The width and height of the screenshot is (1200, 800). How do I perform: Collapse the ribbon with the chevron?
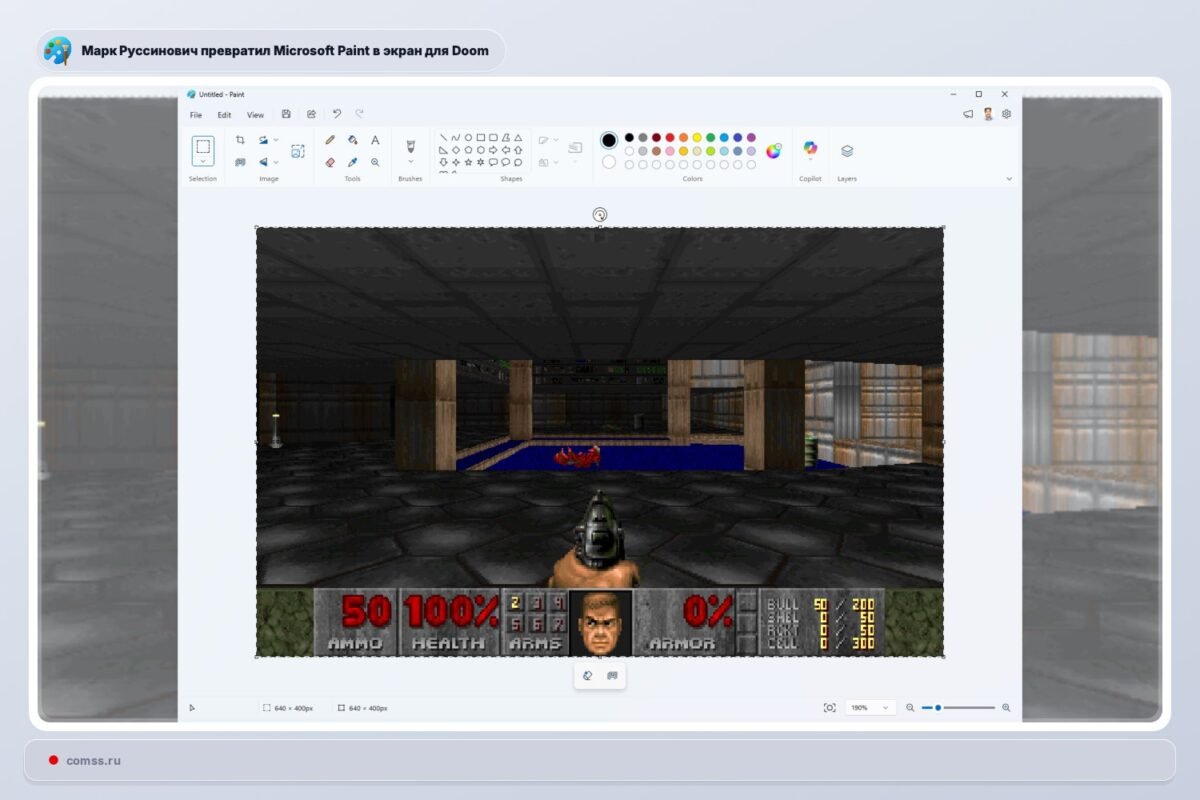(x=1008, y=179)
